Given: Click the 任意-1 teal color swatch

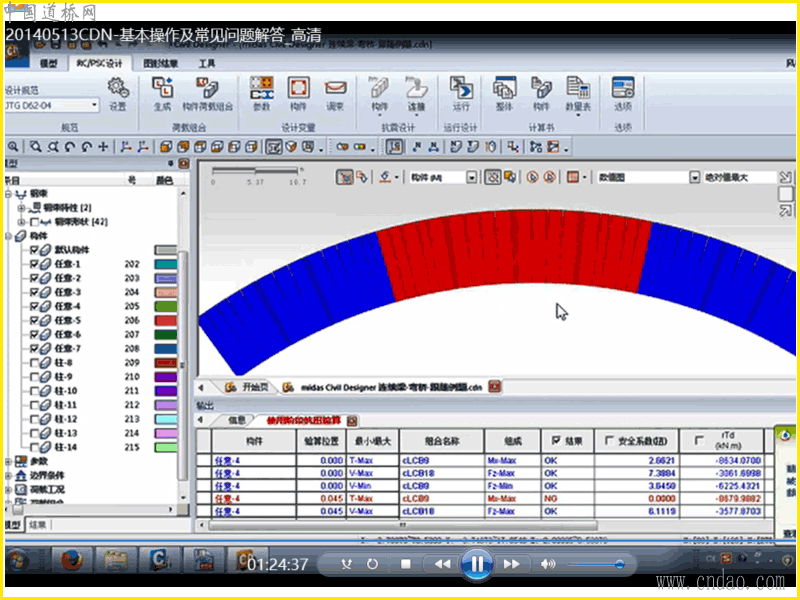Looking at the screenshot, I should pyautogui.click(x=166, y=264).
